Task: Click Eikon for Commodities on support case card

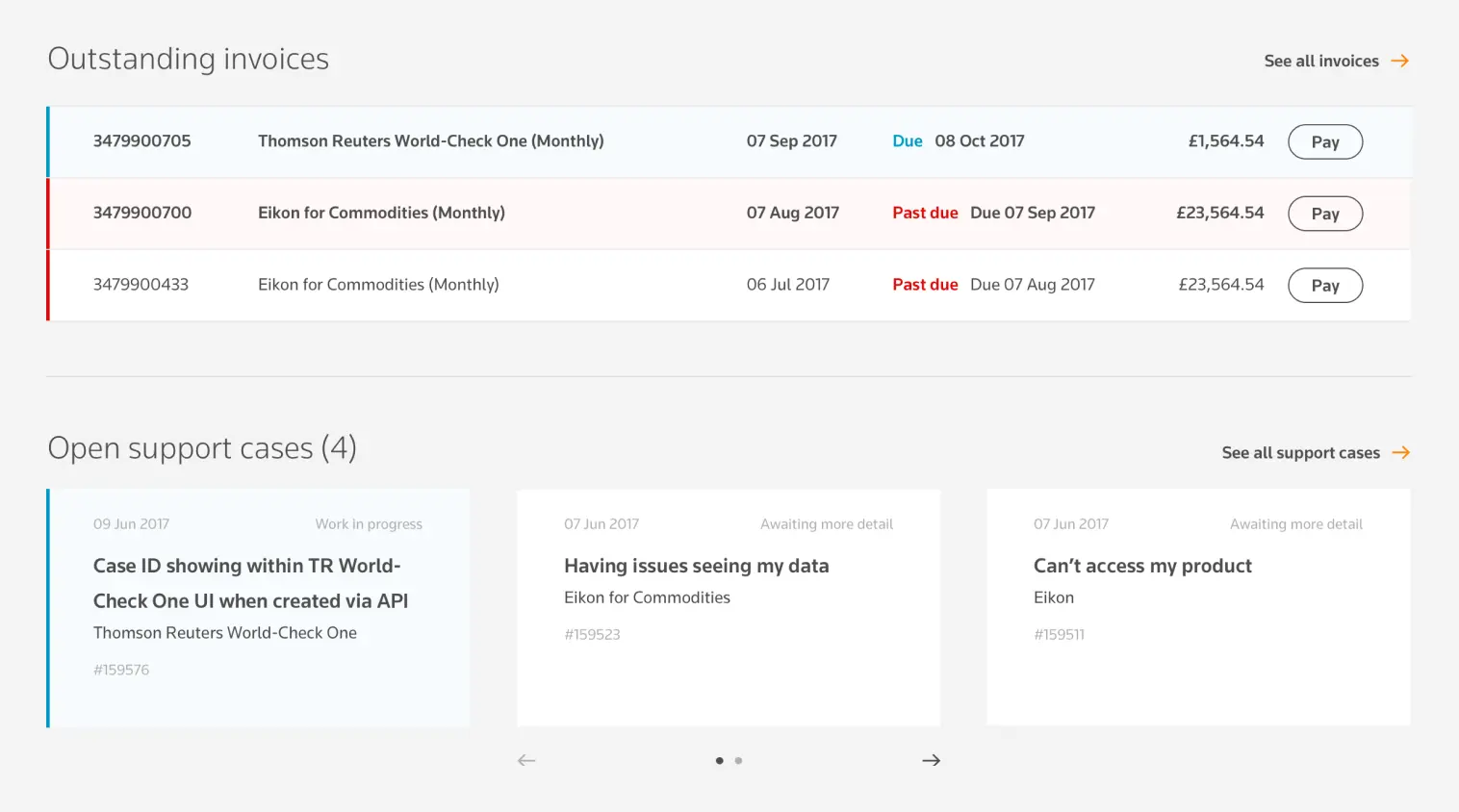Action: (x=647, y=597)
